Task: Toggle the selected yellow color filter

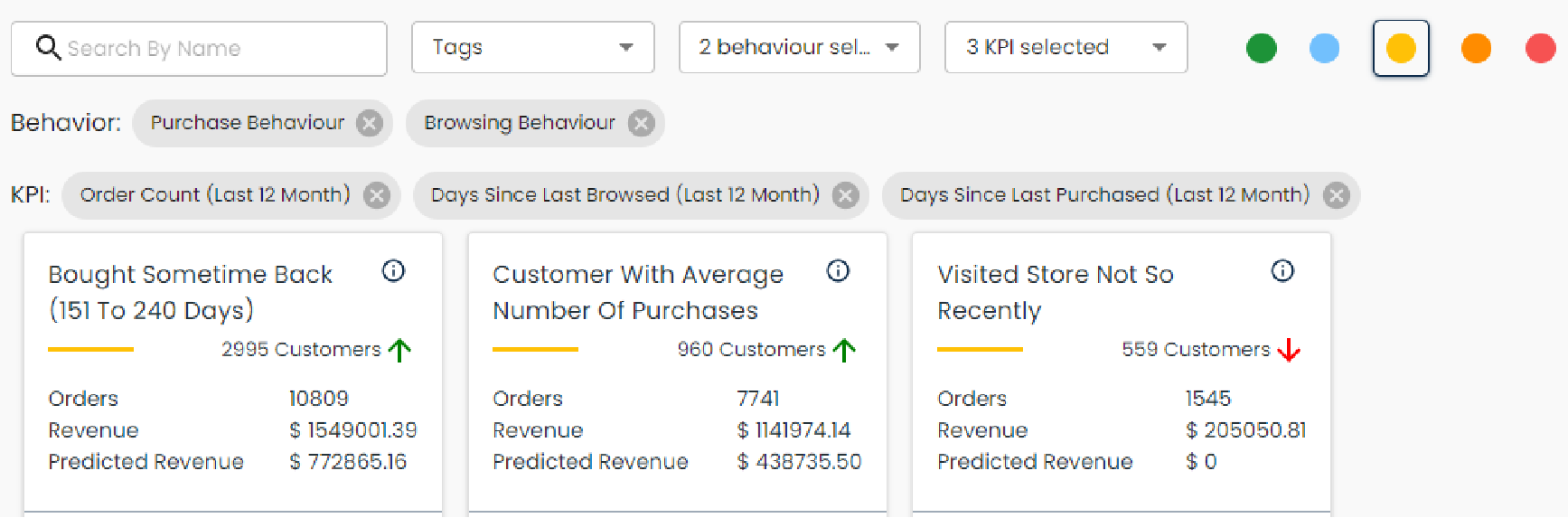Action: (x=1401, y=48)
